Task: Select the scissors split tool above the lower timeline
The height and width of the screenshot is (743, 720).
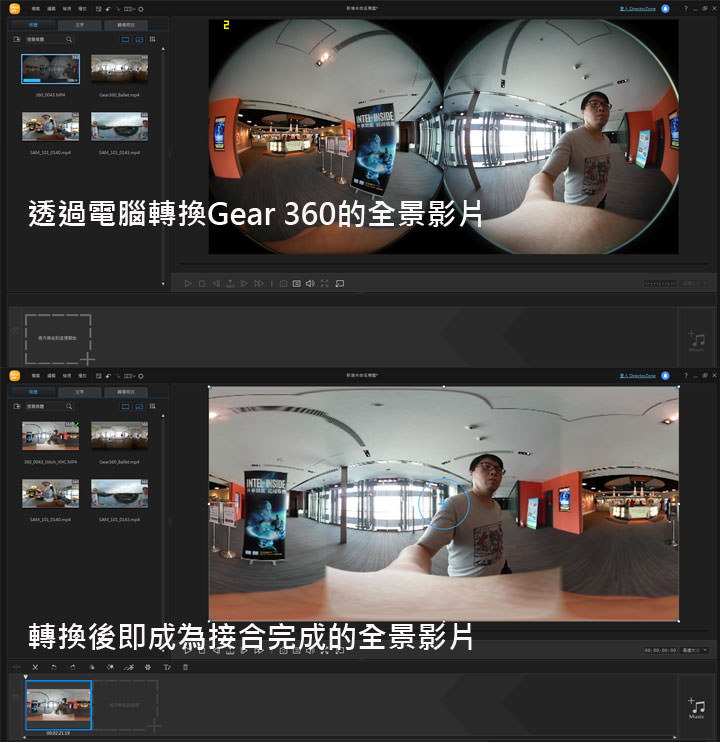Action: pyautogui.click(x=35, y=667)
